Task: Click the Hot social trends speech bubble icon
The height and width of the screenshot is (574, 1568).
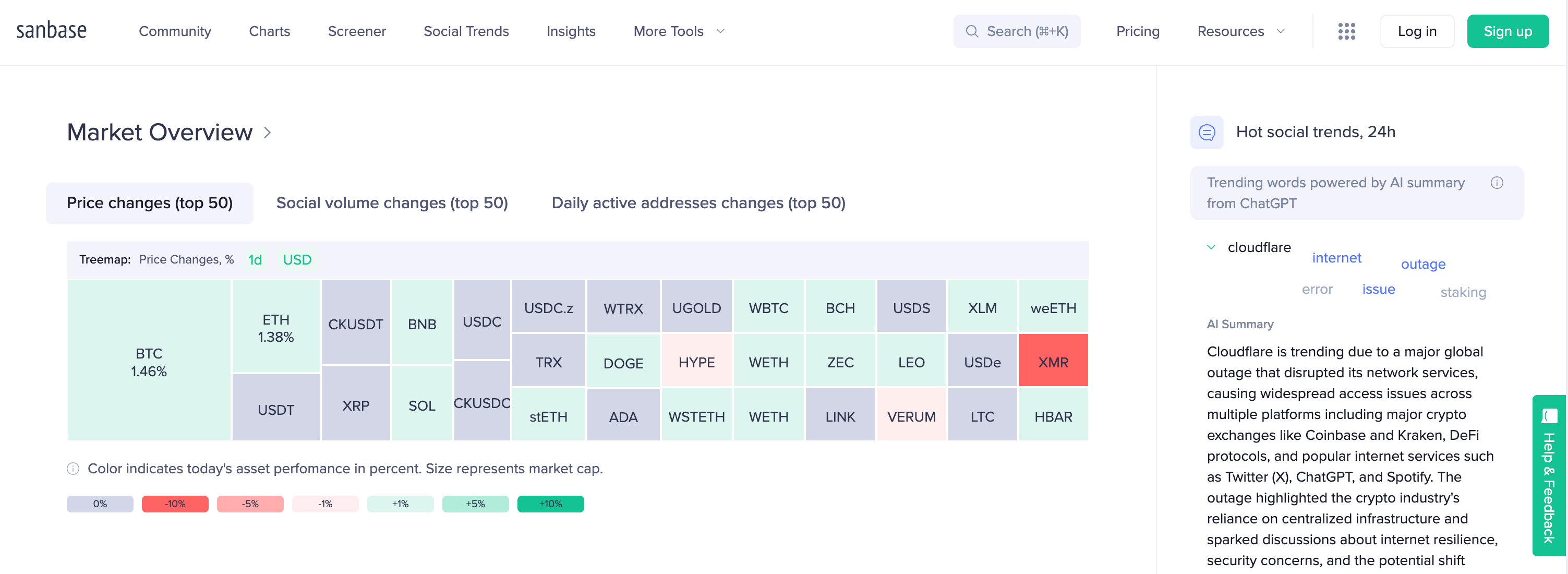Action: (1207, 132)
